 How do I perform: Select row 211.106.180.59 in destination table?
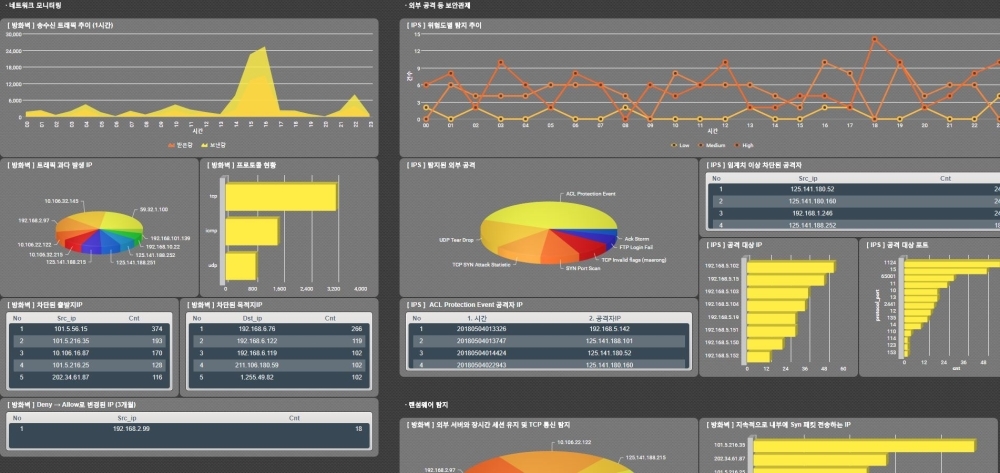point(279,365)
